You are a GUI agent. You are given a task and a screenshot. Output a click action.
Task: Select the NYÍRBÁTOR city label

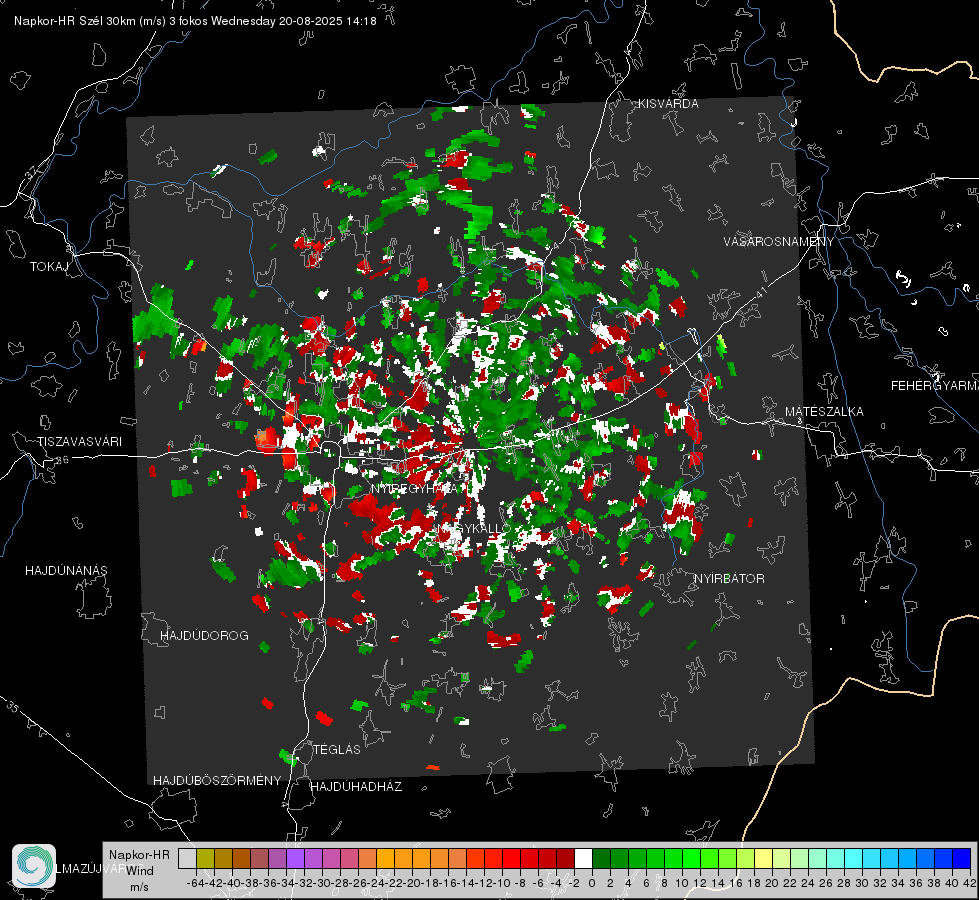point(729,579)
